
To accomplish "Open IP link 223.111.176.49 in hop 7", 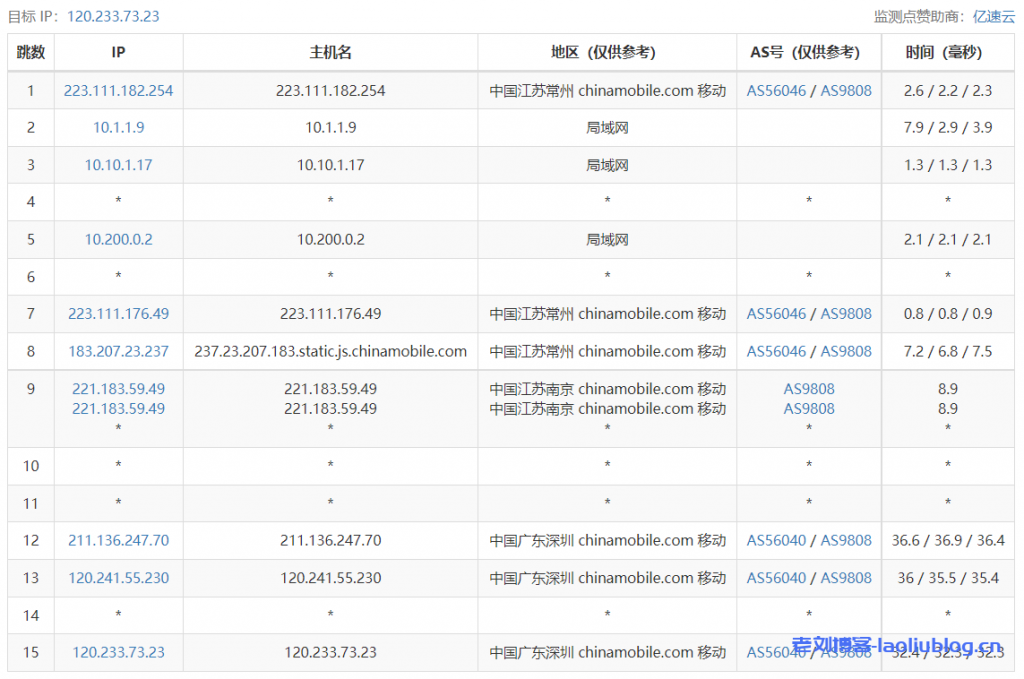I will 118,314.
